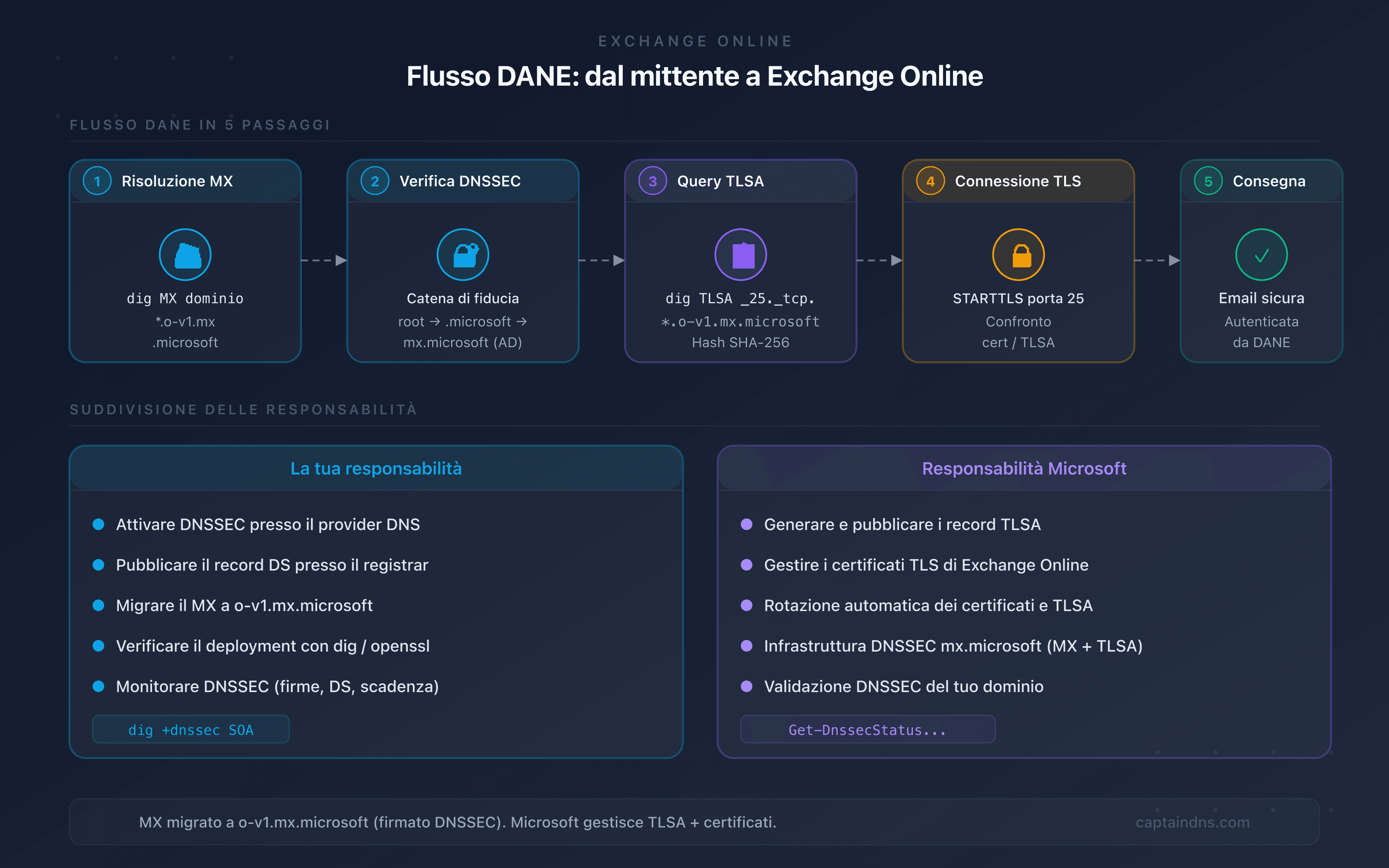This screenshot has width=1389, height=868.
Task: Click the dig +dnssec SOA command button
Action: pos(191,729)
